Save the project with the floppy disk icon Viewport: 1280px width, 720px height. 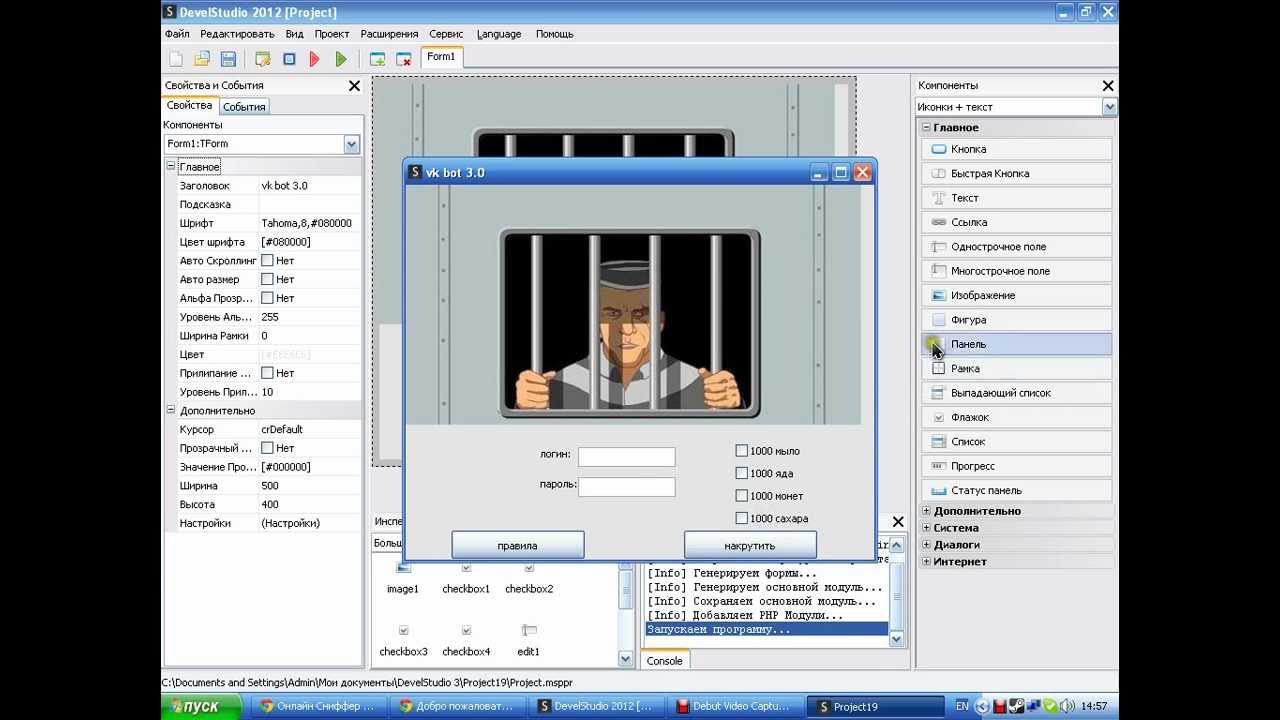coord(228,59)
